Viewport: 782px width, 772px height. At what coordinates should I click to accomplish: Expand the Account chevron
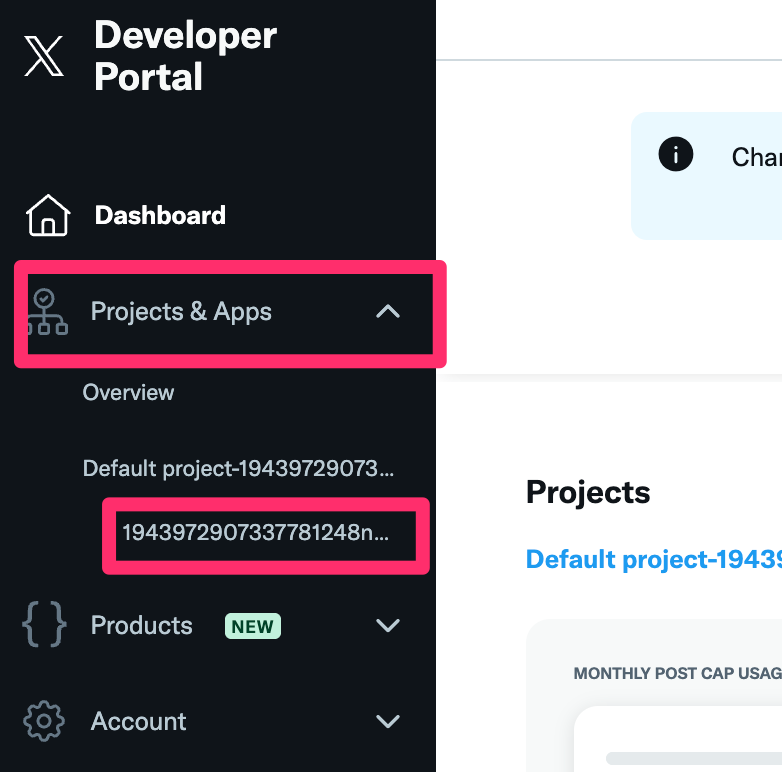tap(388, 721)
